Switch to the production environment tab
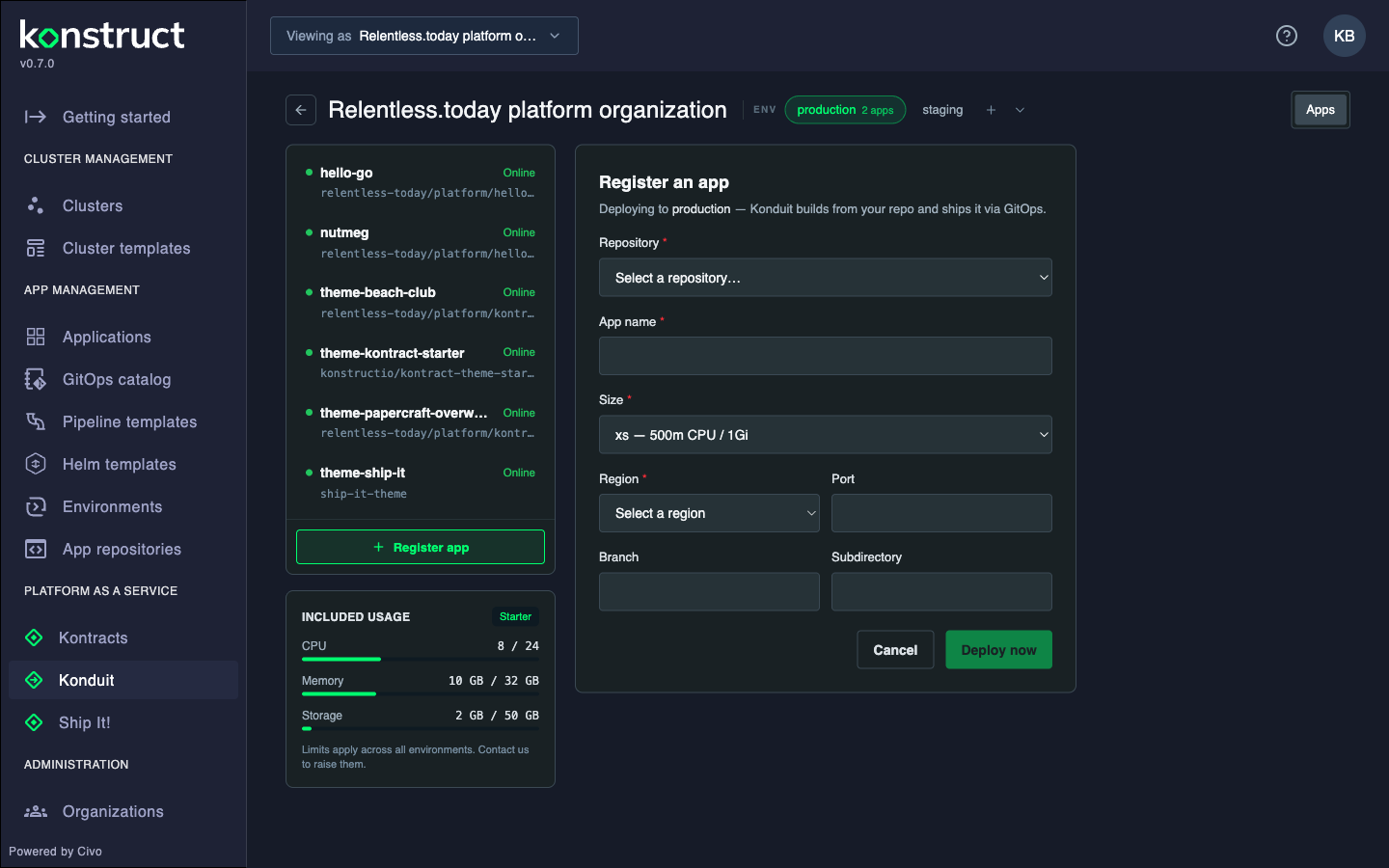 click(845, 110)
